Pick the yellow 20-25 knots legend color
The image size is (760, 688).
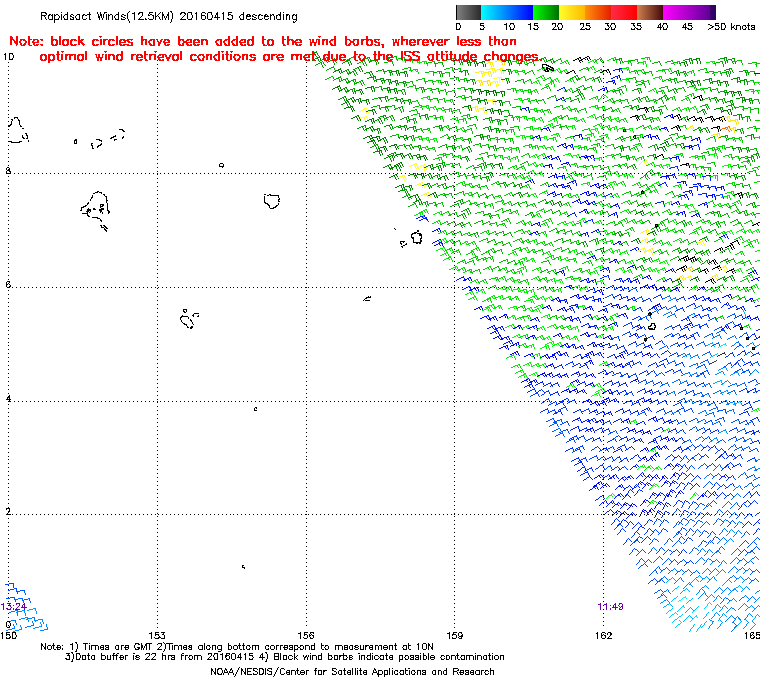point(572,12)
